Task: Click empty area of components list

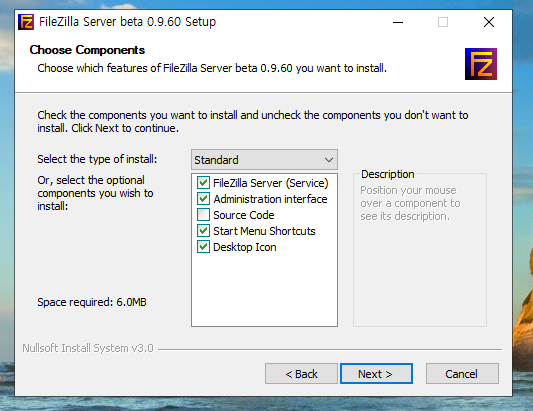Action: [264, 290]
